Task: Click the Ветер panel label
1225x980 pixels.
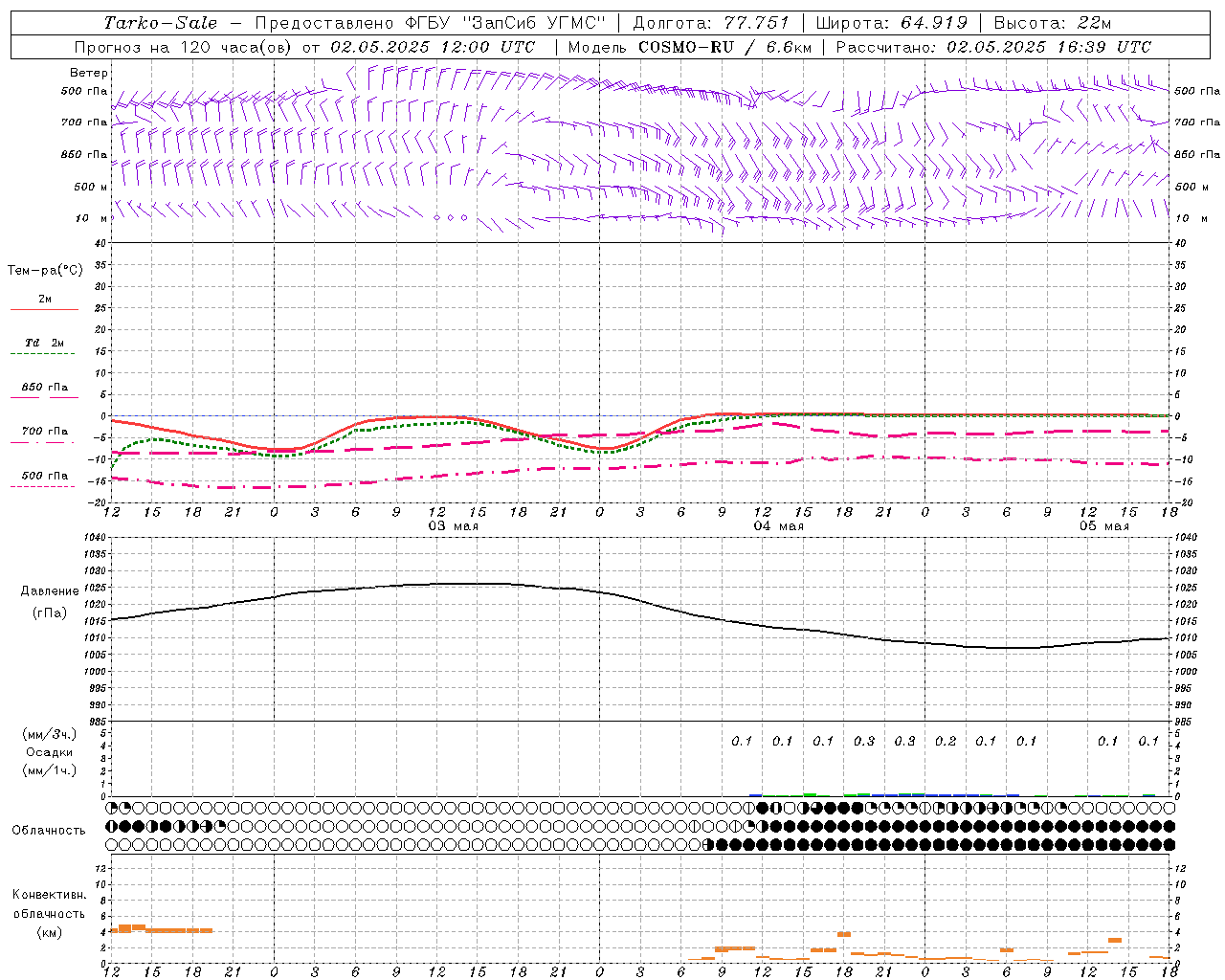Action: pos(89,73)
